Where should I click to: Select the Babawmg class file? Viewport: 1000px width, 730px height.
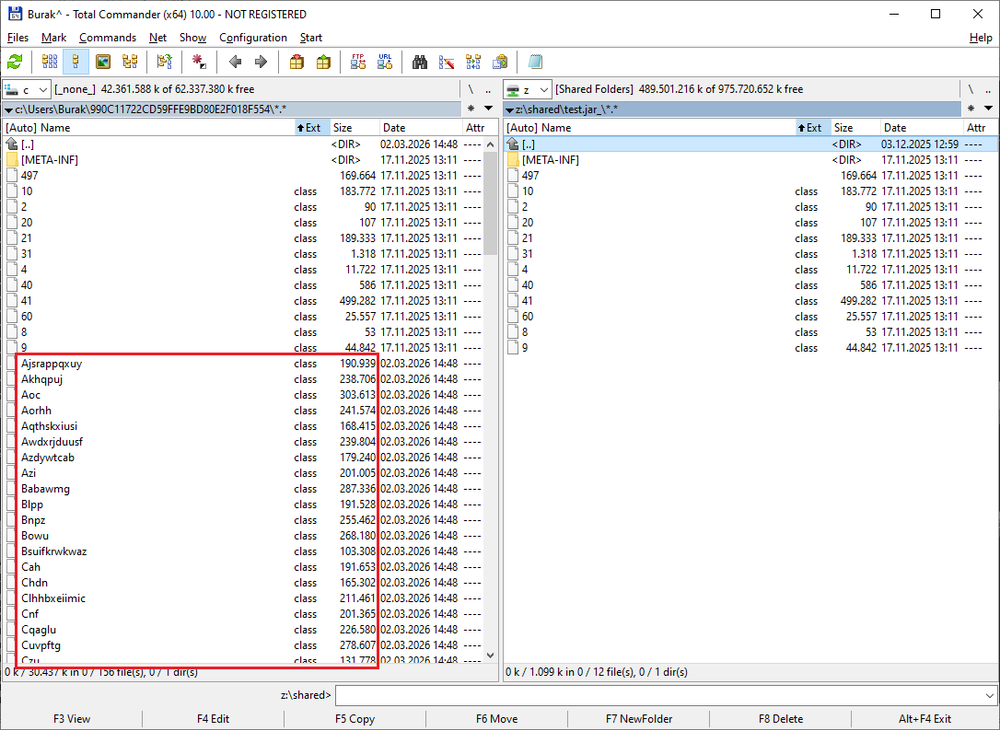click(x=45, y=489)
